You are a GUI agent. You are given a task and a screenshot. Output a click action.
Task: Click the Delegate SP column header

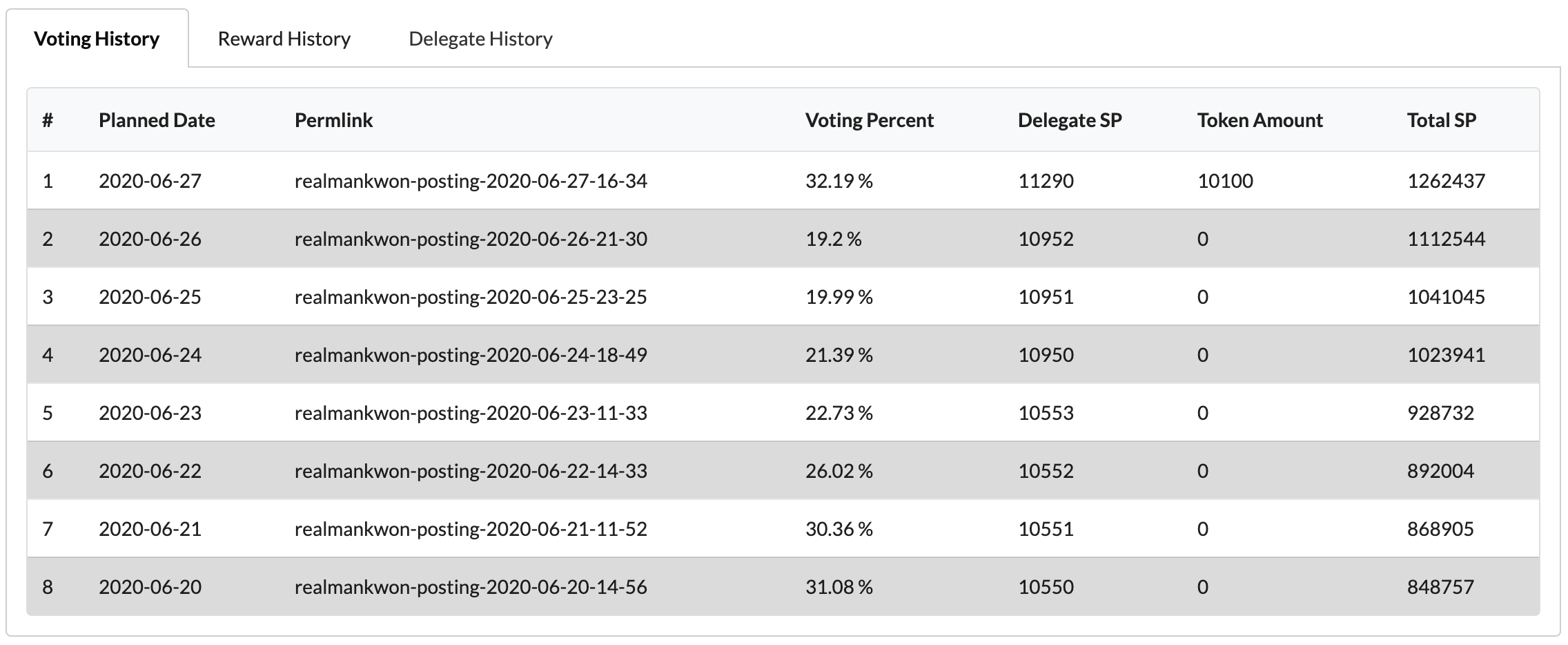coord(1069,120)
